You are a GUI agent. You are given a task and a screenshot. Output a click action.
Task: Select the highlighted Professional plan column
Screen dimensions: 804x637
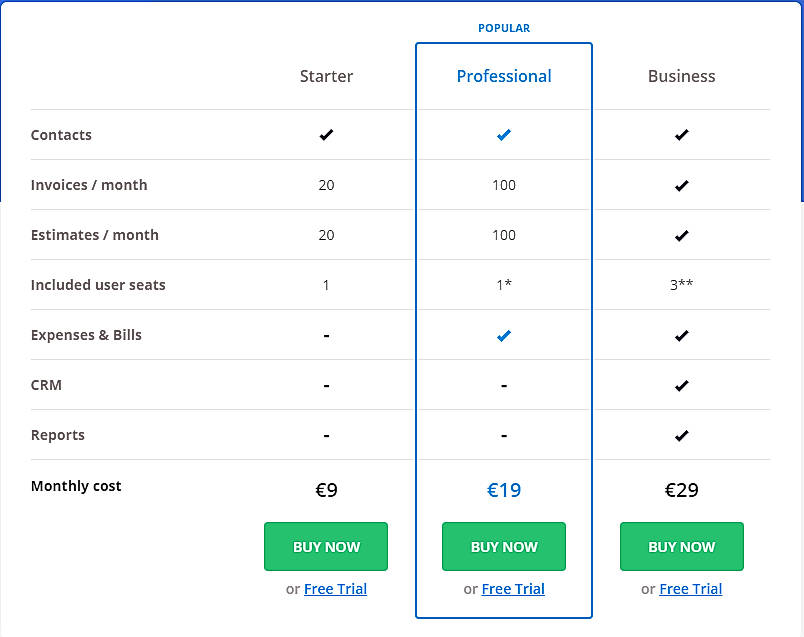(x=504, y=330)
